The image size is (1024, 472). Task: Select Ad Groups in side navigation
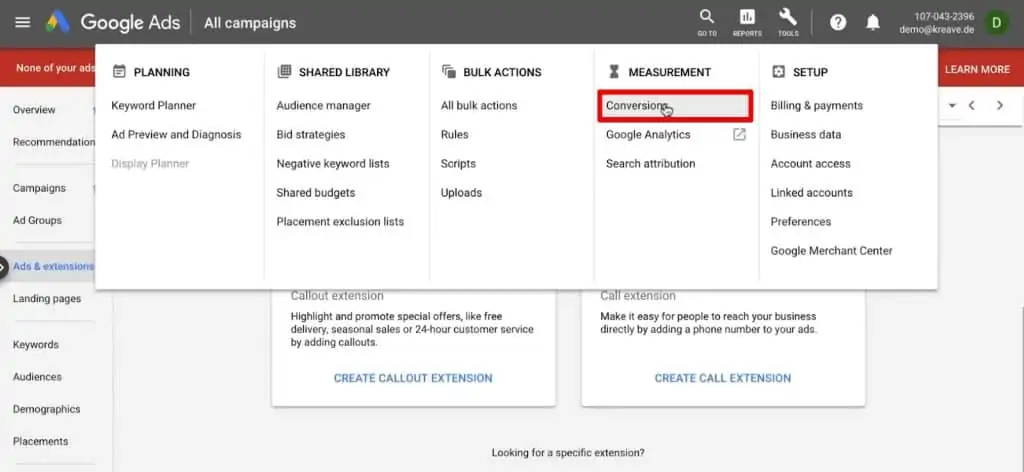pyautogui.click(x=37, y=221)
